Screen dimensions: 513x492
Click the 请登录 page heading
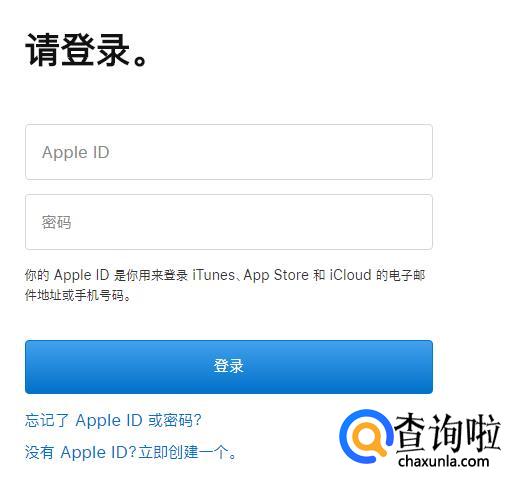(x=86, y=50)
